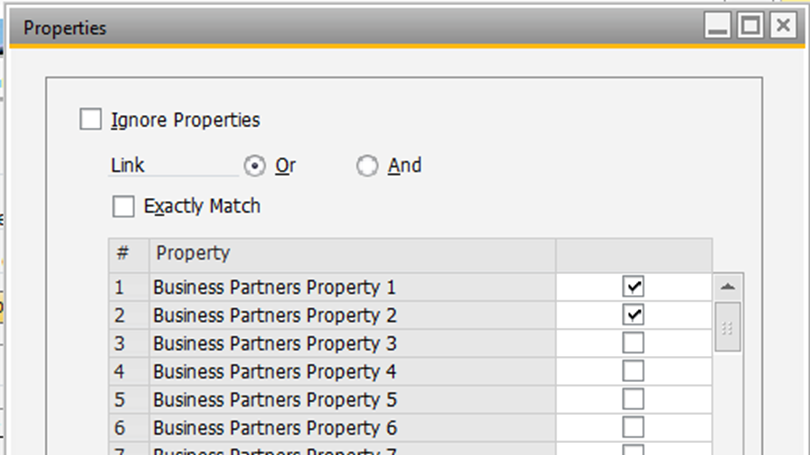Click the Properties title bar
The image size is (810, 455).
pos(350,27)
